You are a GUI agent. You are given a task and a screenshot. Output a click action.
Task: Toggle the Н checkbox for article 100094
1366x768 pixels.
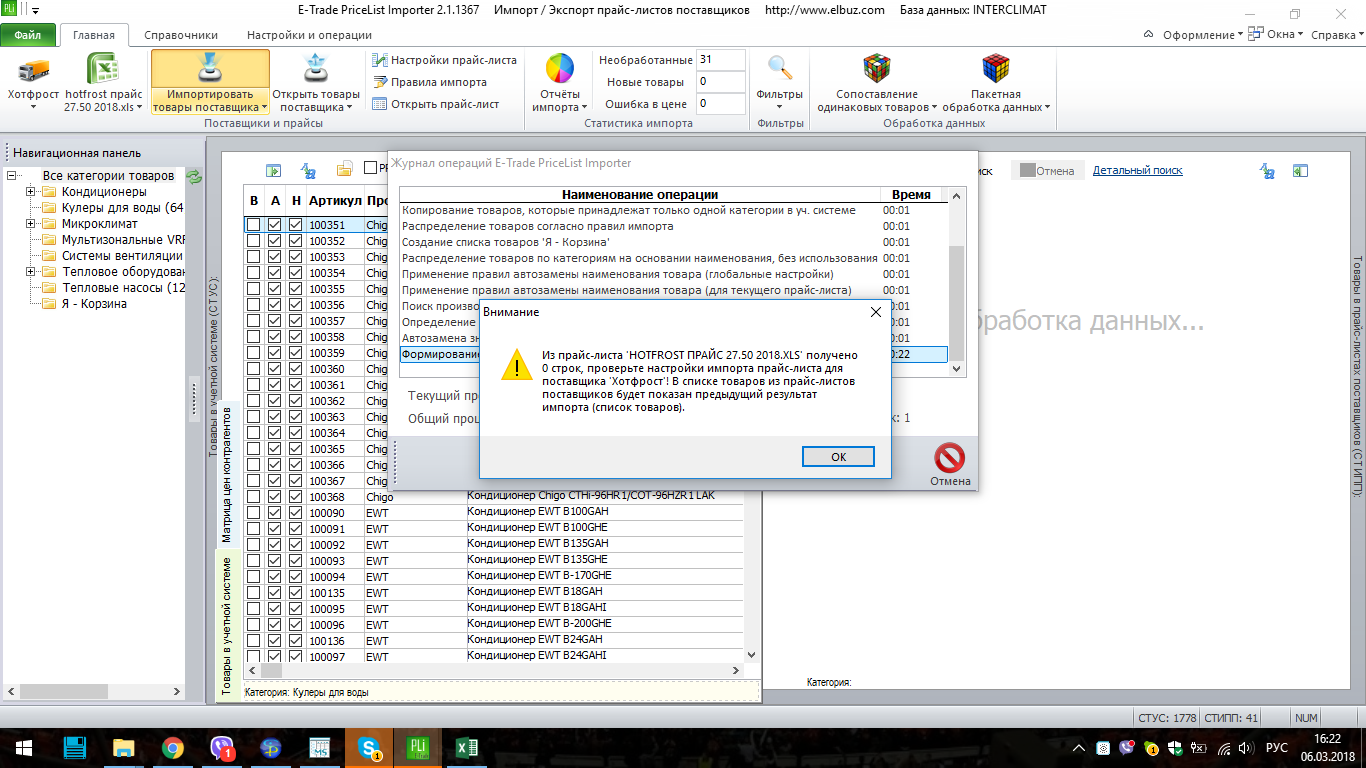[295, 577]
